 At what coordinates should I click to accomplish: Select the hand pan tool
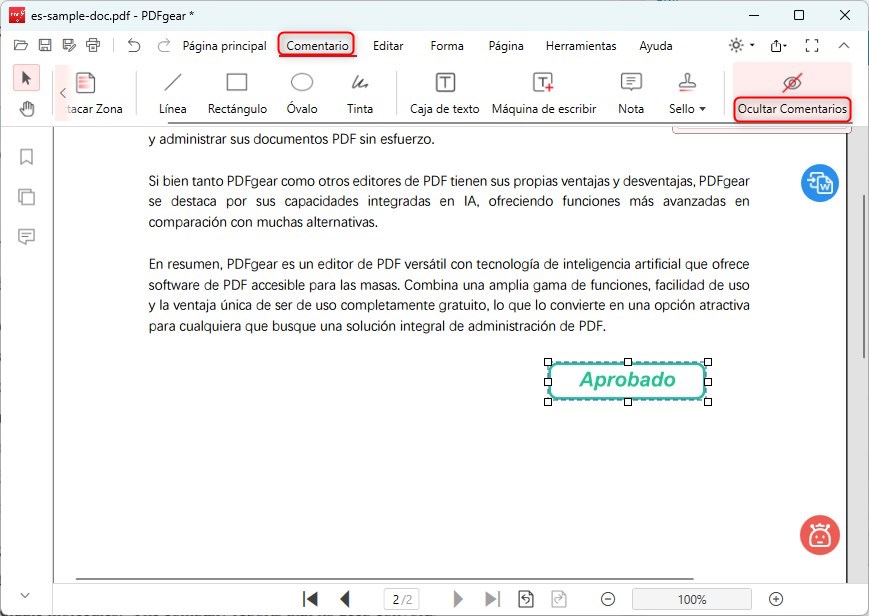pos(26,108)
